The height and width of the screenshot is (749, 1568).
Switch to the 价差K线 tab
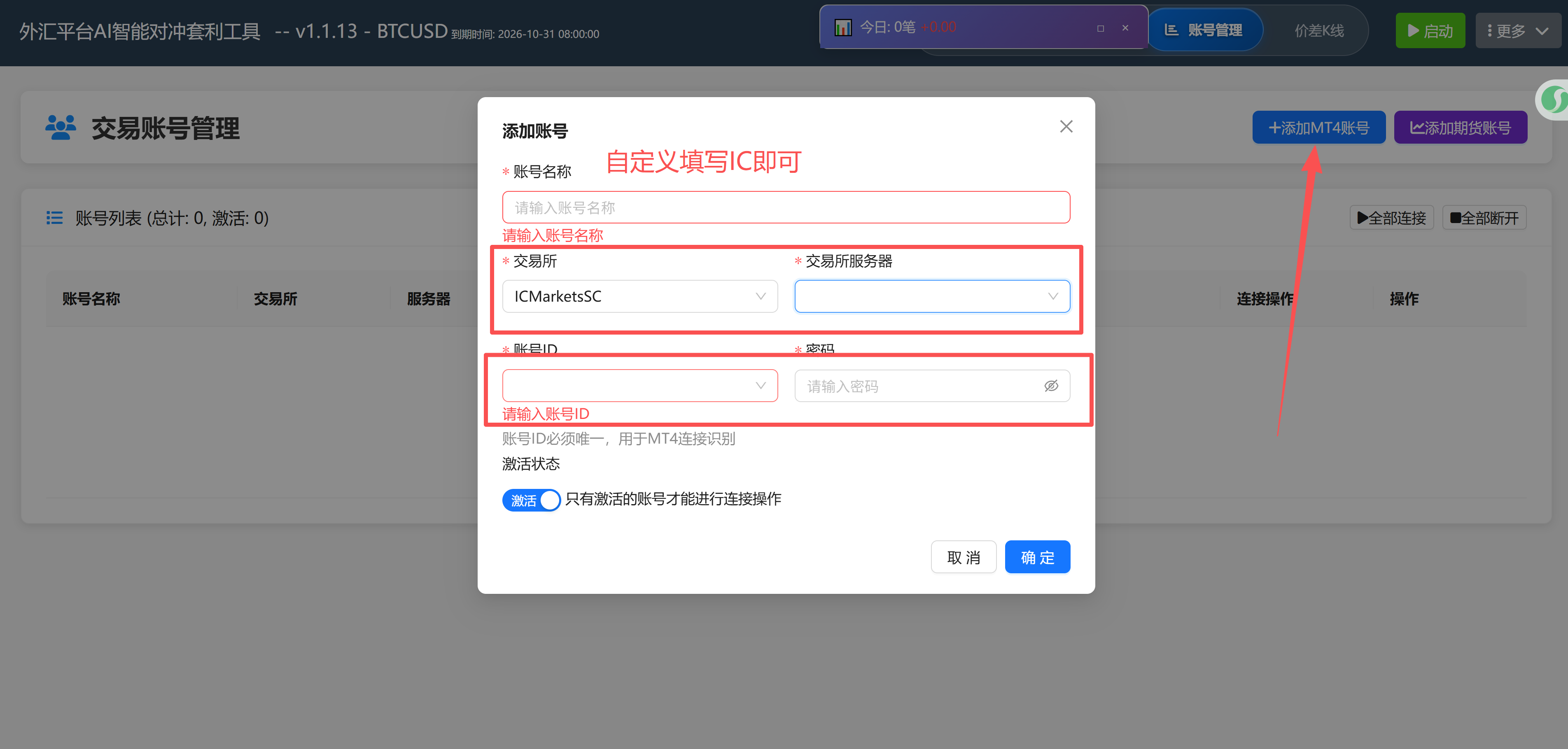1318,30
